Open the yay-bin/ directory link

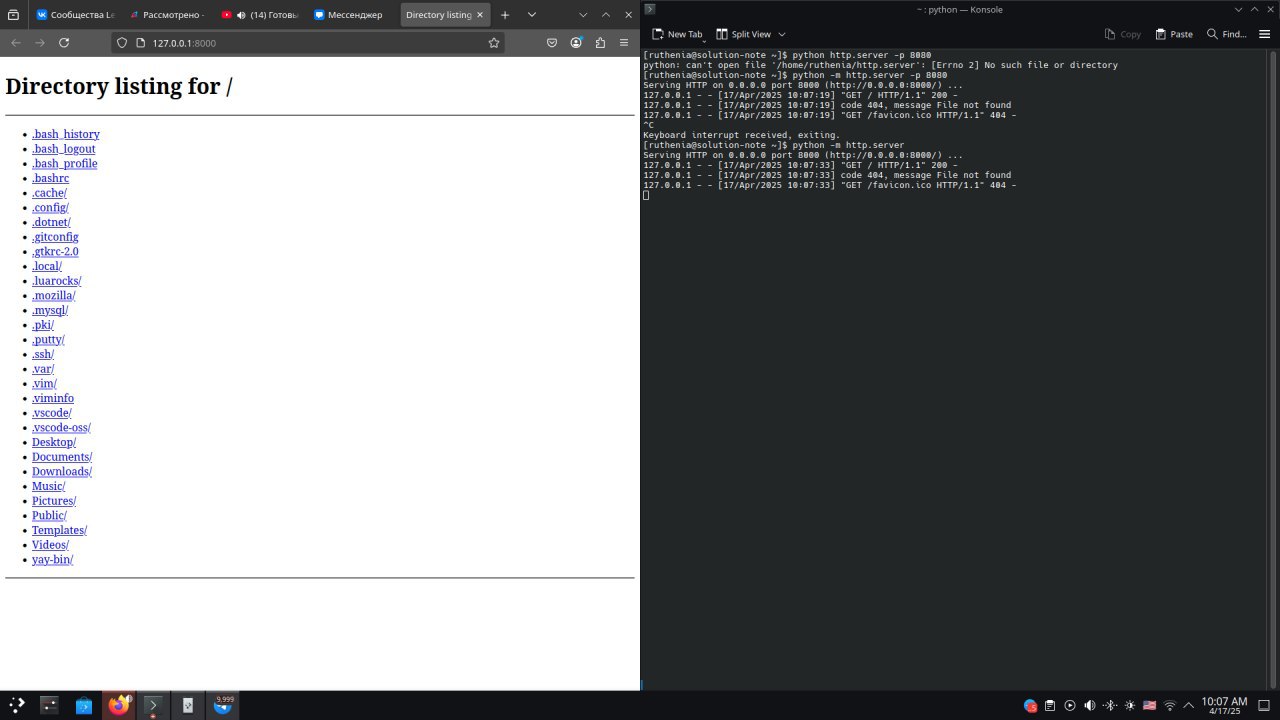tap(52, 559)
